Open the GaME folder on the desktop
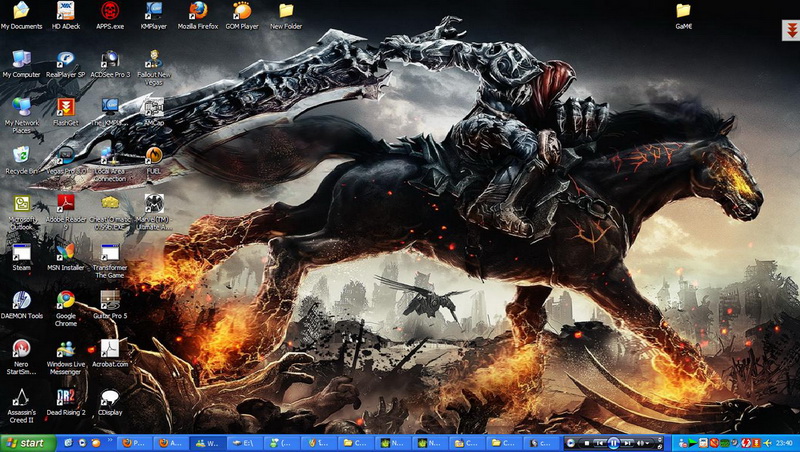The height and width of the screenshot is (452, 800). pyautogui.click(x=683, y=16)
